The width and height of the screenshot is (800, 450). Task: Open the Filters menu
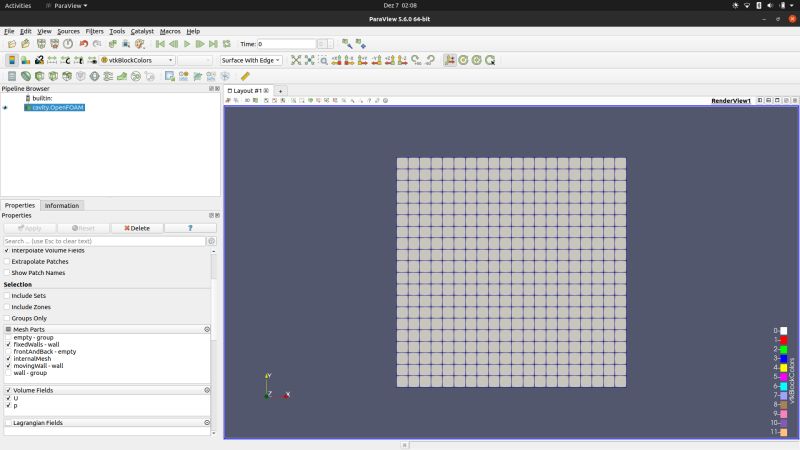pyautogui.click(x=94, y=31)
